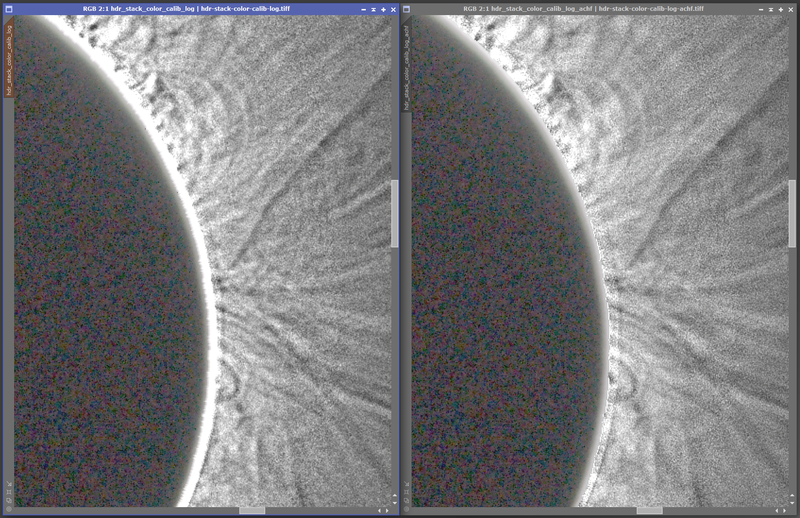Click scroll-down arrow in left image window
The height and width of the screenshot is (518, 800).
coord(394,503)
